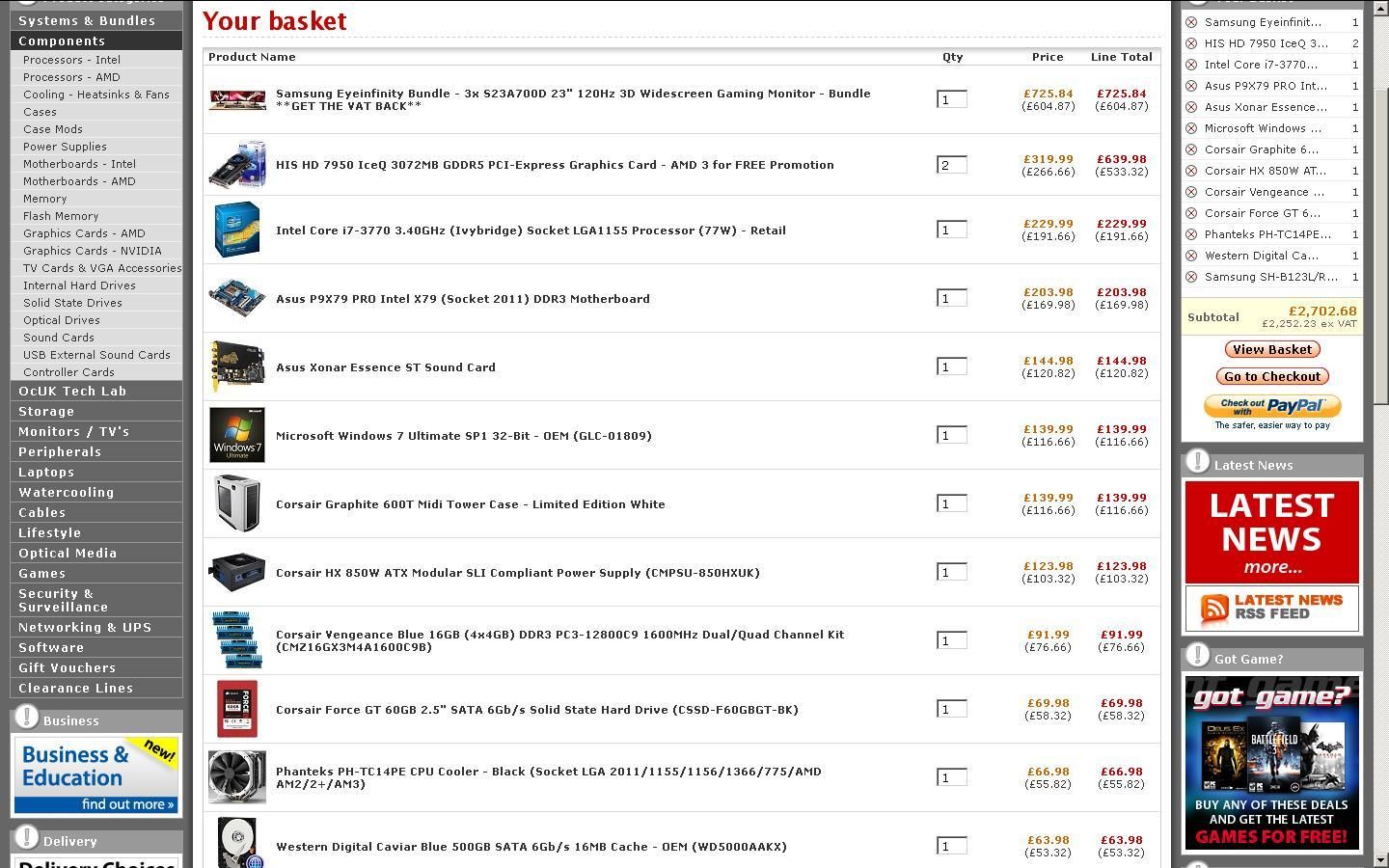This screenshot has width=1389, height=868.
Task: Click the View Basket button
Action: (x=1271, y=349)
